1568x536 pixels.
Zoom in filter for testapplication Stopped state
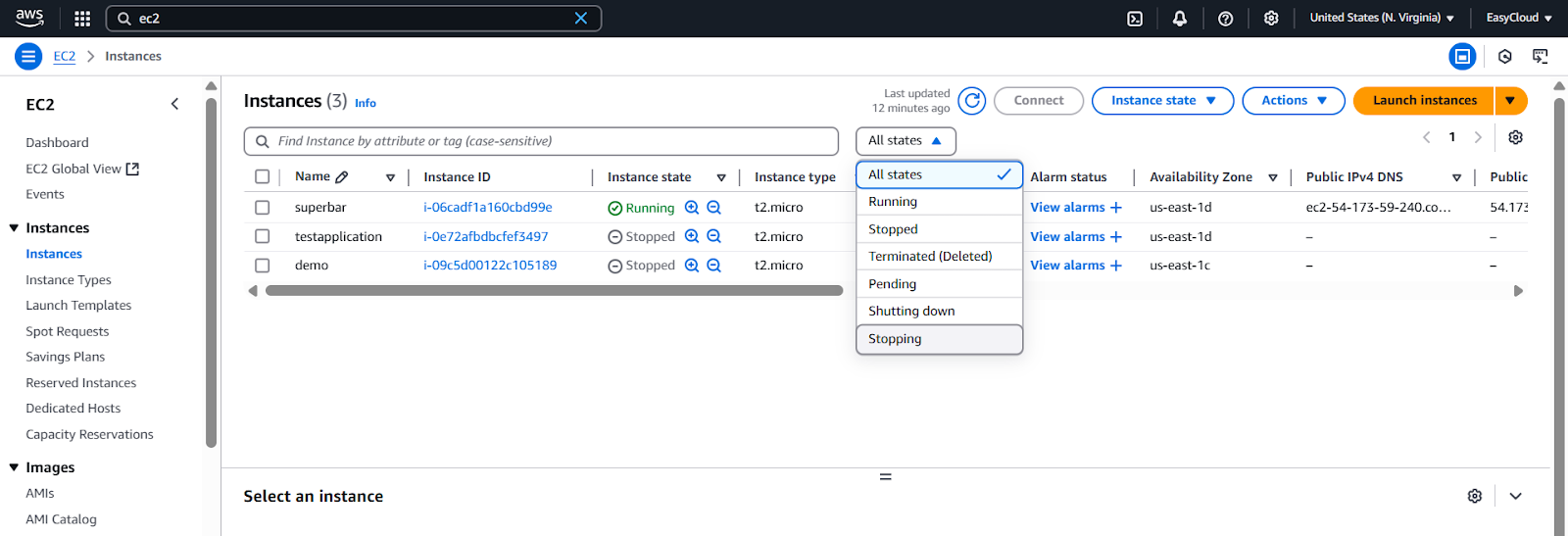click(x=692, y=236)
